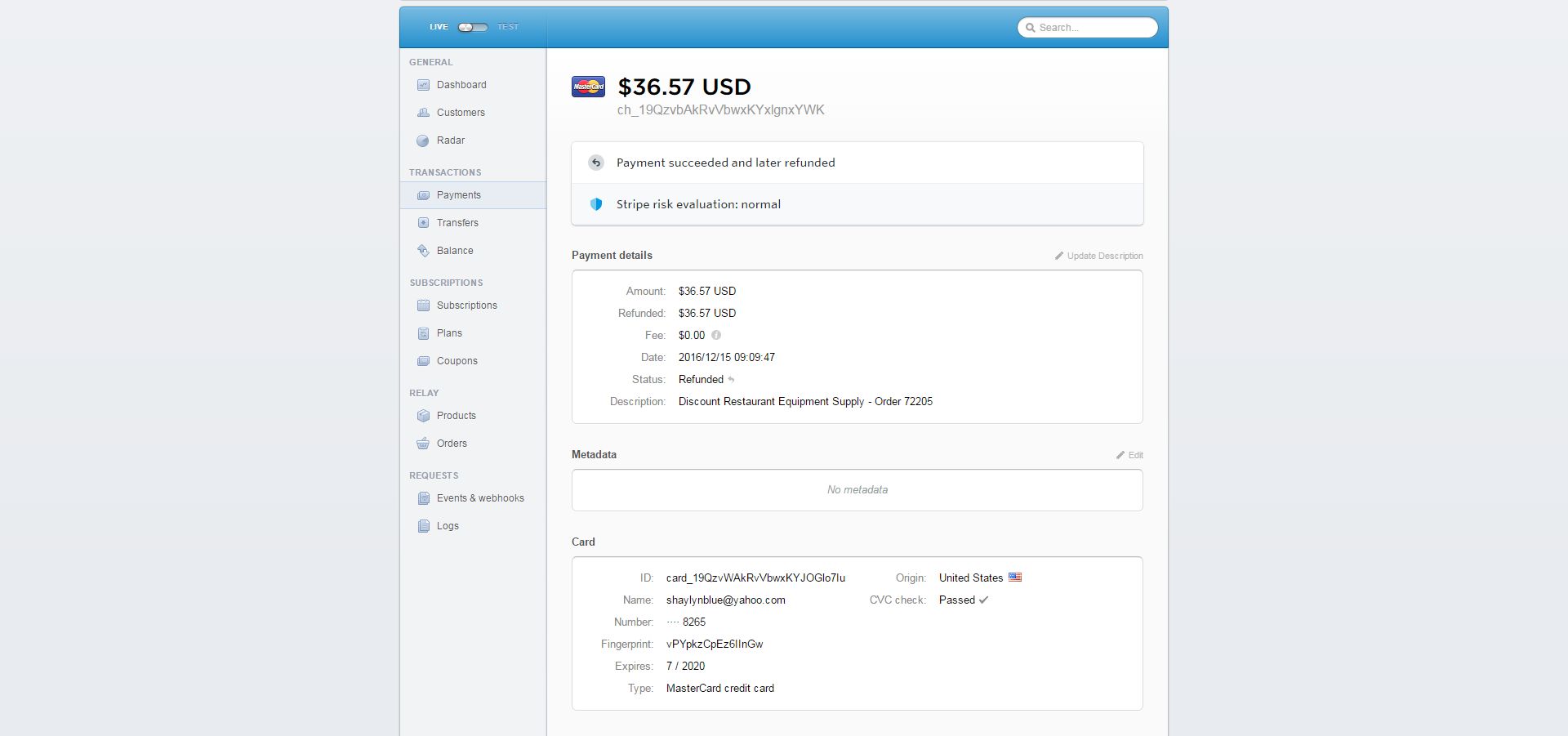Click the refunded arrow icon beside Status

pos(731,380)
